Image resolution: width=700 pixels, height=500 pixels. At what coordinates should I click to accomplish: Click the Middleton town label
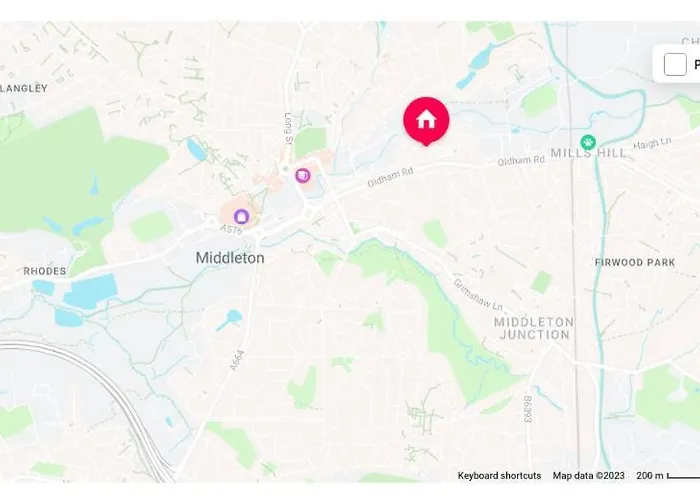[230, 258]
